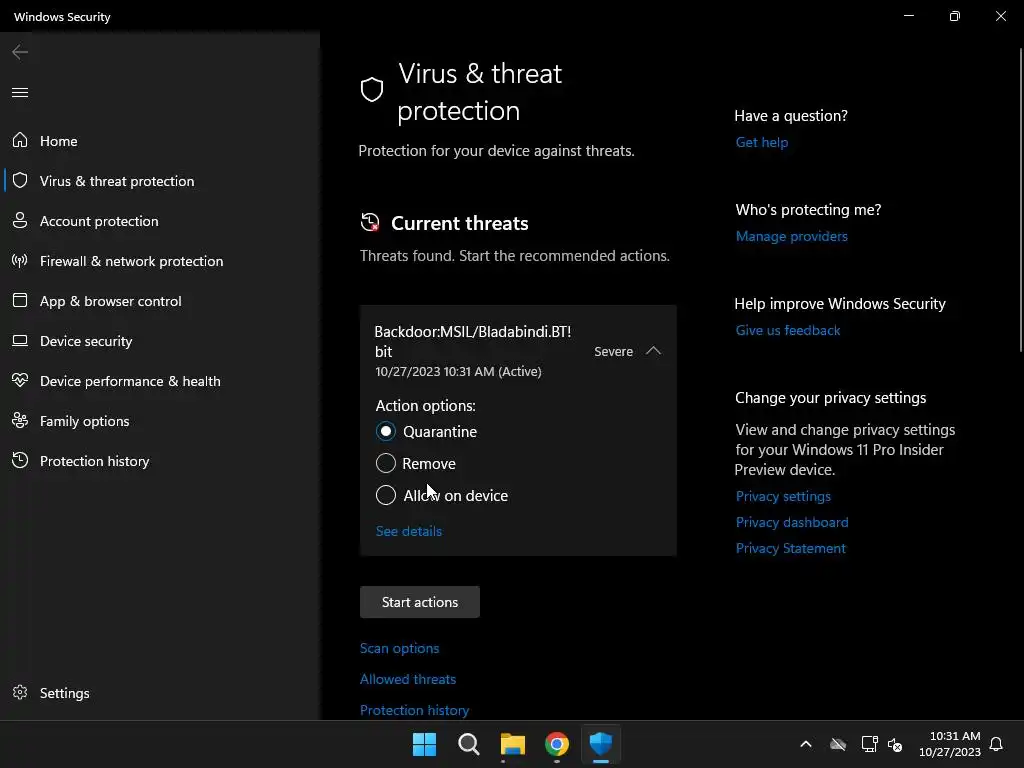The height and width of the screenshot is (768, 1024).
Task: Click the 10/27/2023 10:31 AM (Active) text
Action: 458,372
